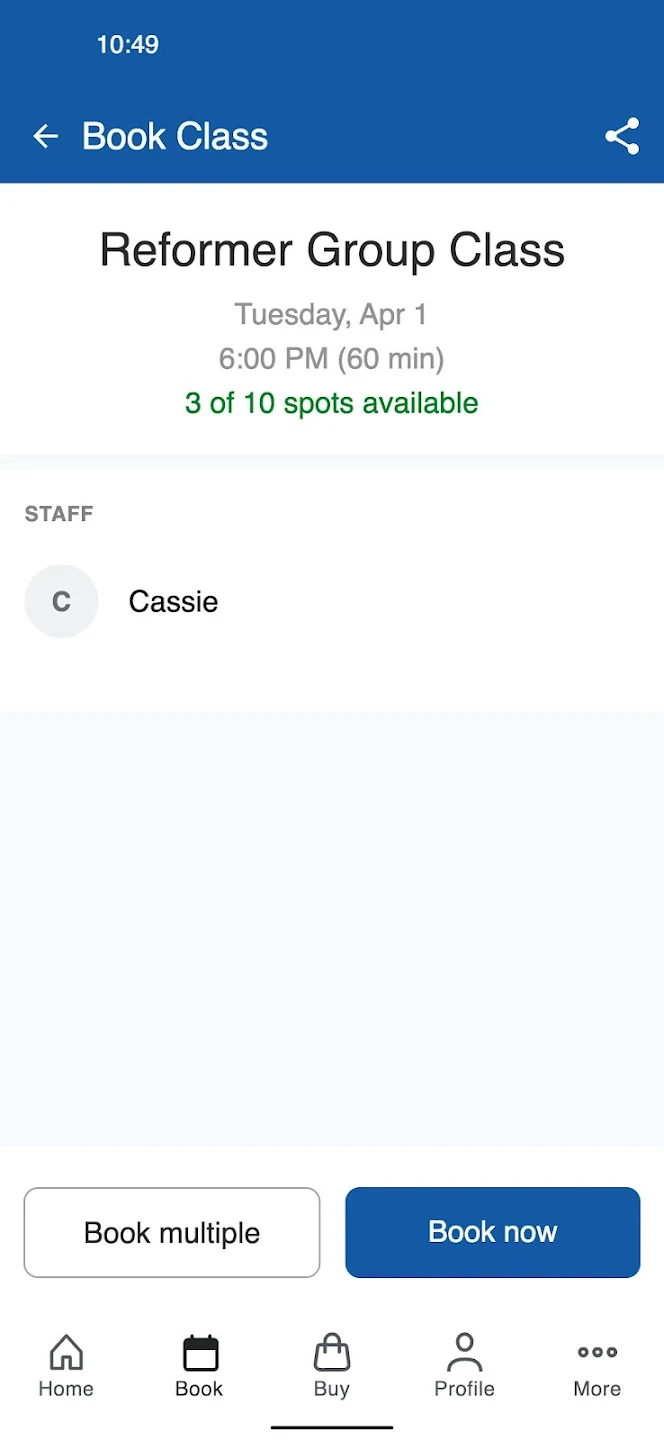Tap the 6:00 PM (60 min) time
This screenshot has width=664, height=1440.
point(332,358)
